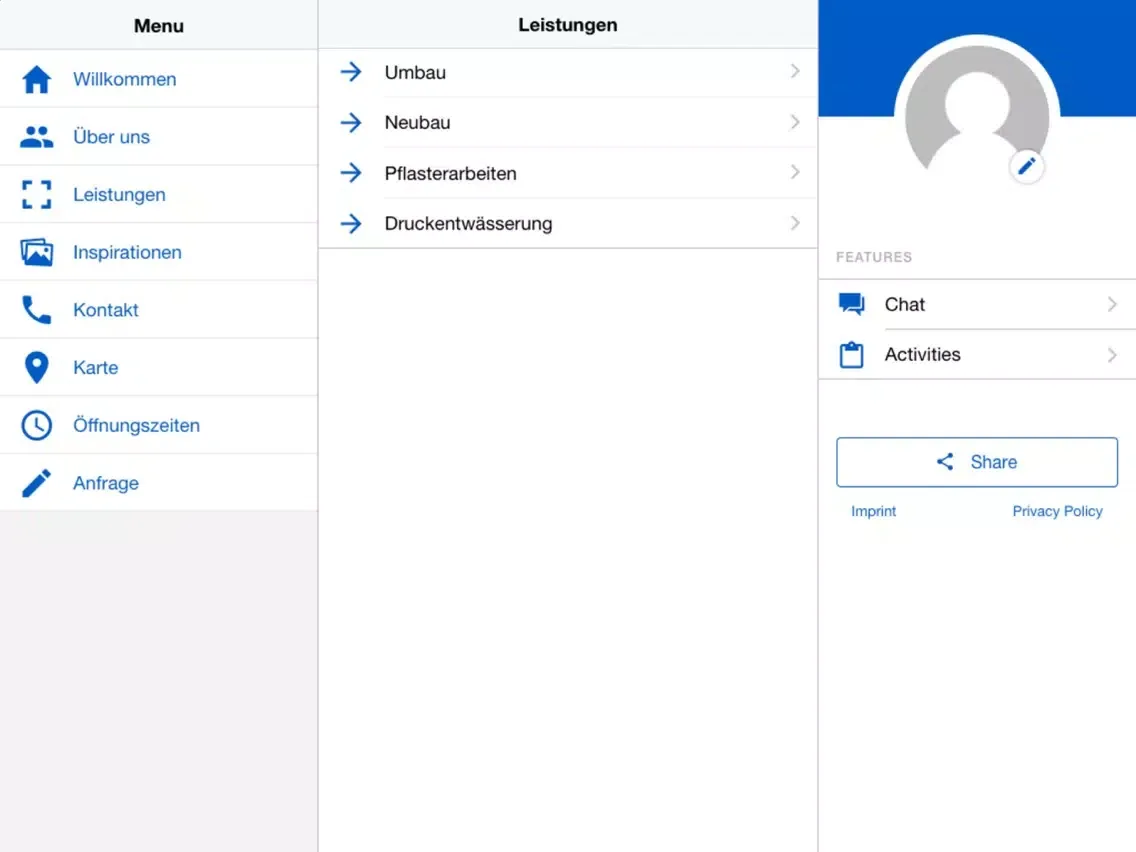Screen dimensions: 1136x852
Task: Click the Chat speech bubble icon
Action: click(x=852, y=304)
